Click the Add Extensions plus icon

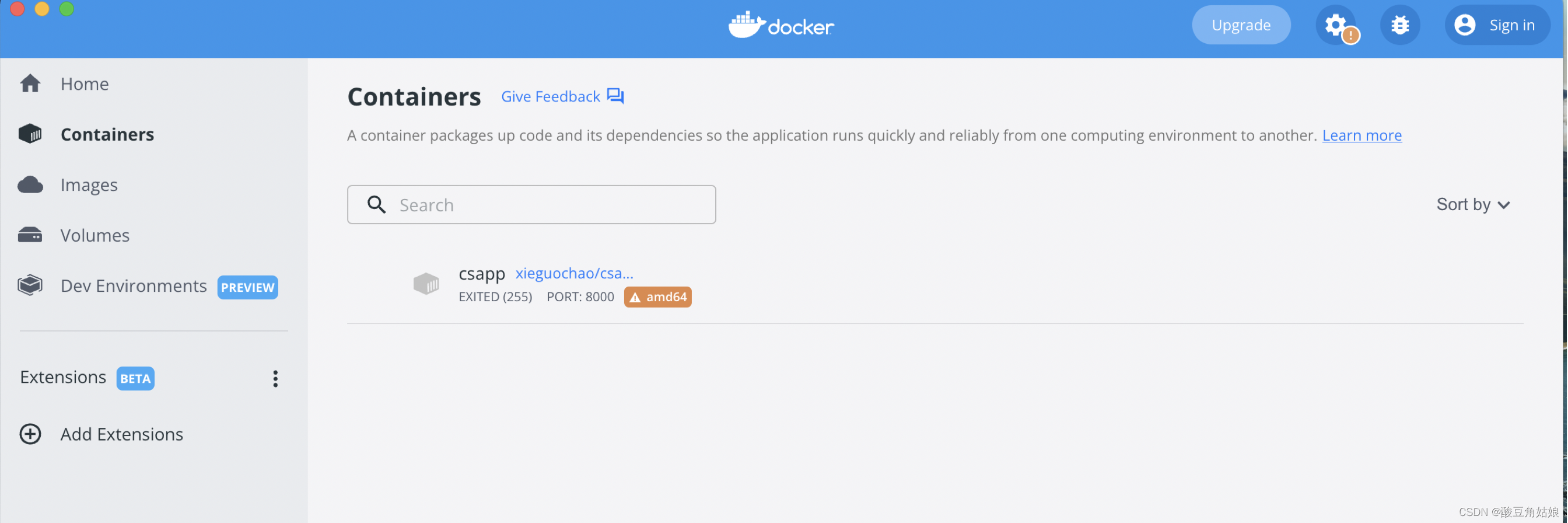click(30, 434)
